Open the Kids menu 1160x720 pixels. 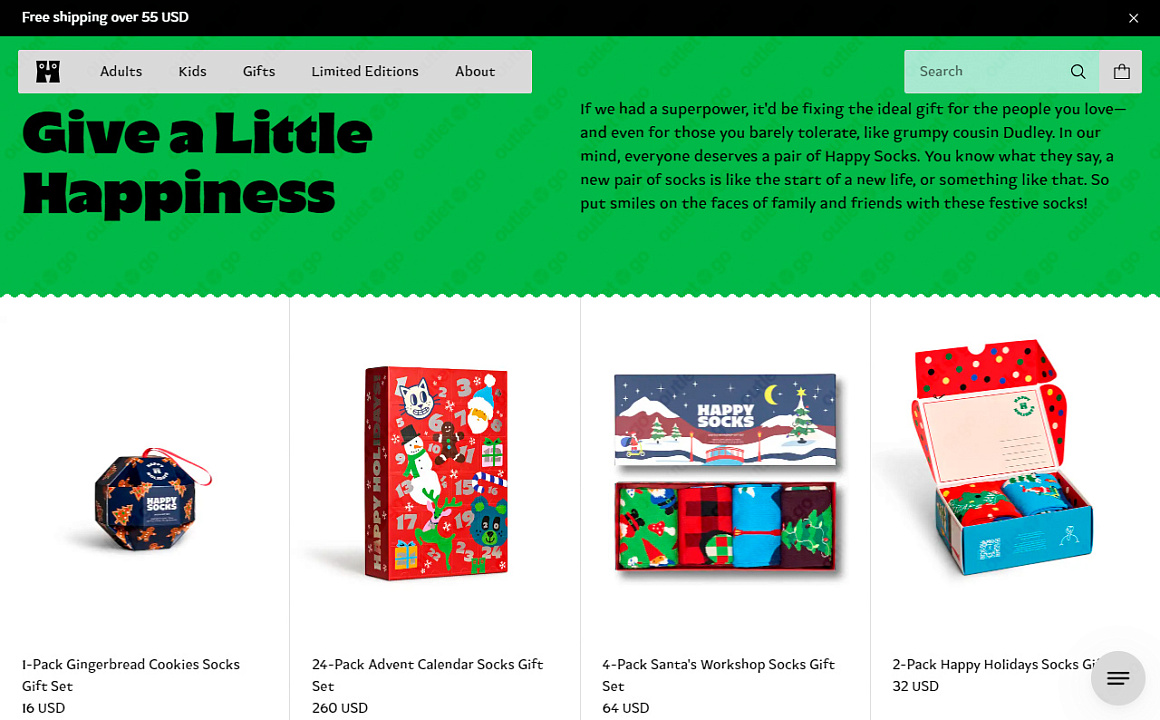pos(192,72)
